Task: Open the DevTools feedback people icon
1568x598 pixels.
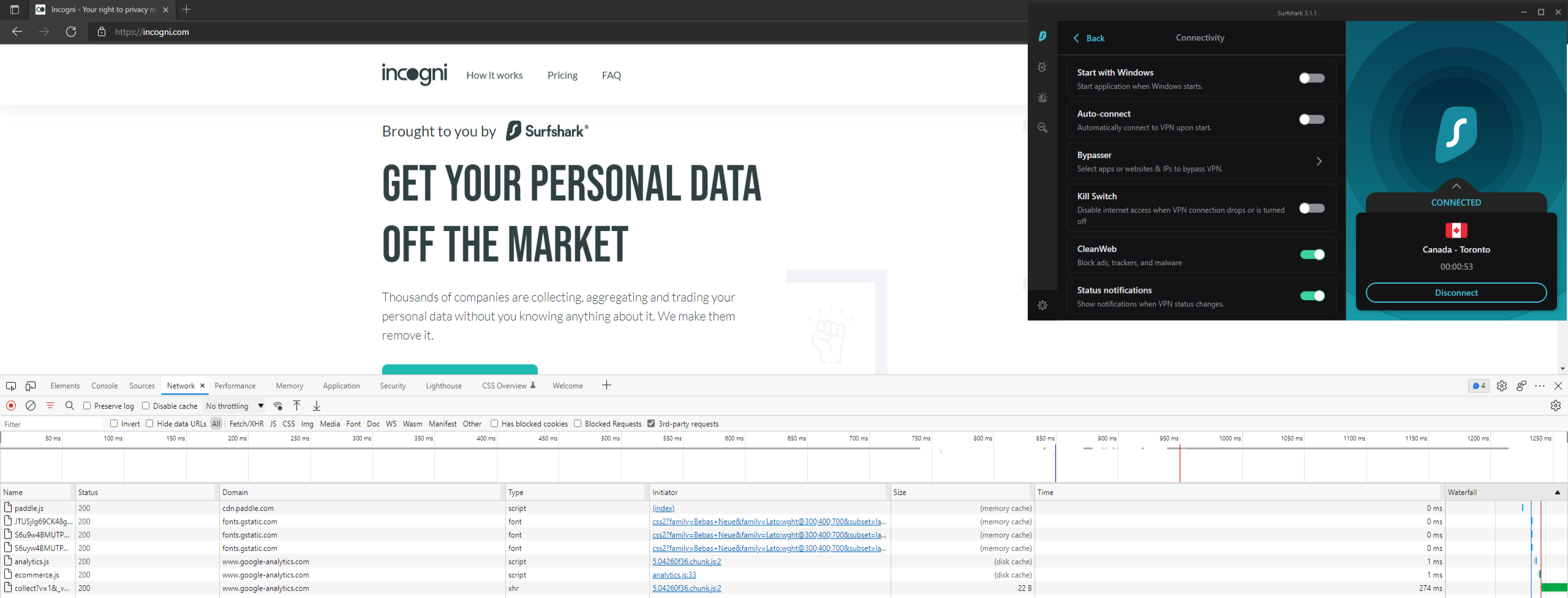Action: click(1521, 386)
